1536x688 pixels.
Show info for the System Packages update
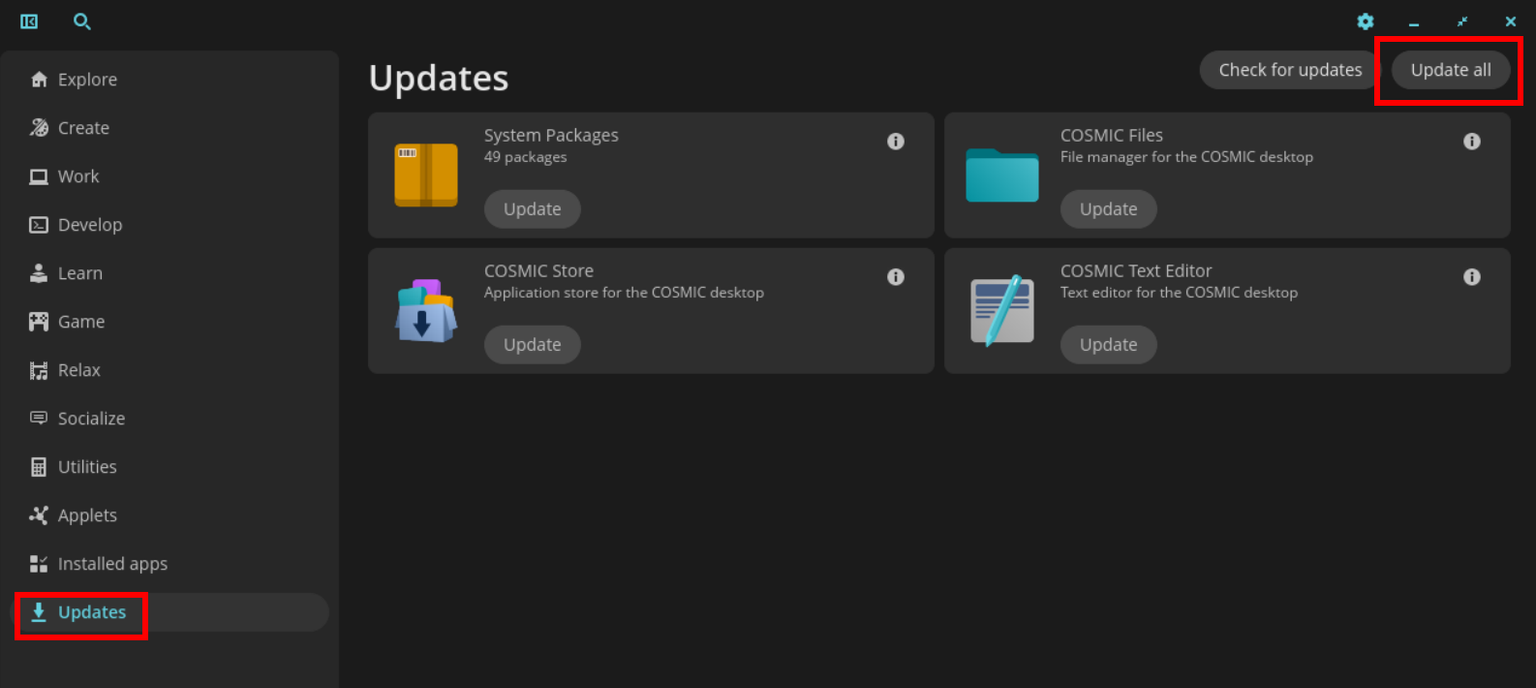tap(895, 141)
